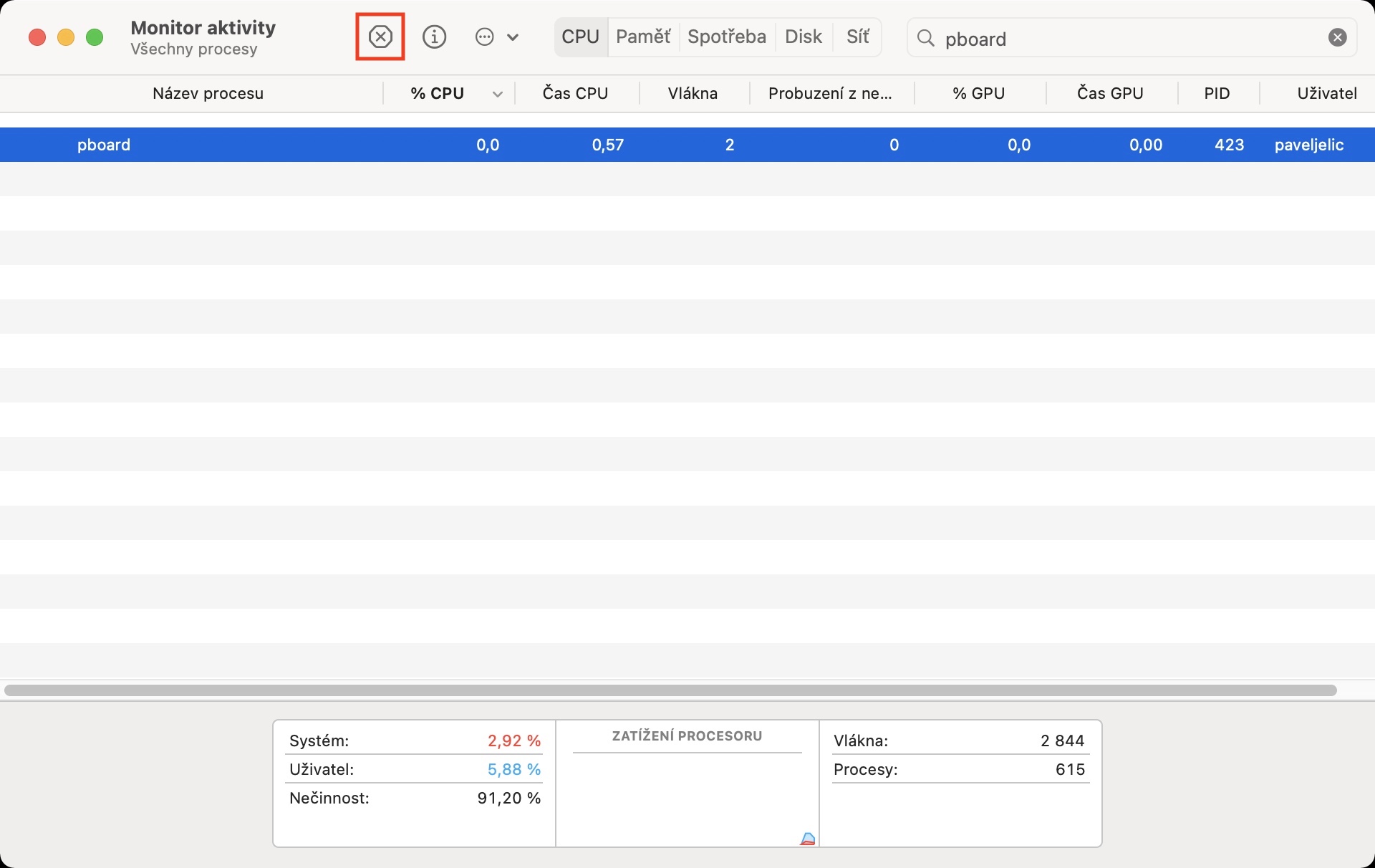Sort by PID column header
Viewport: 1375px width, 868px height.
tap(1217, 94)
